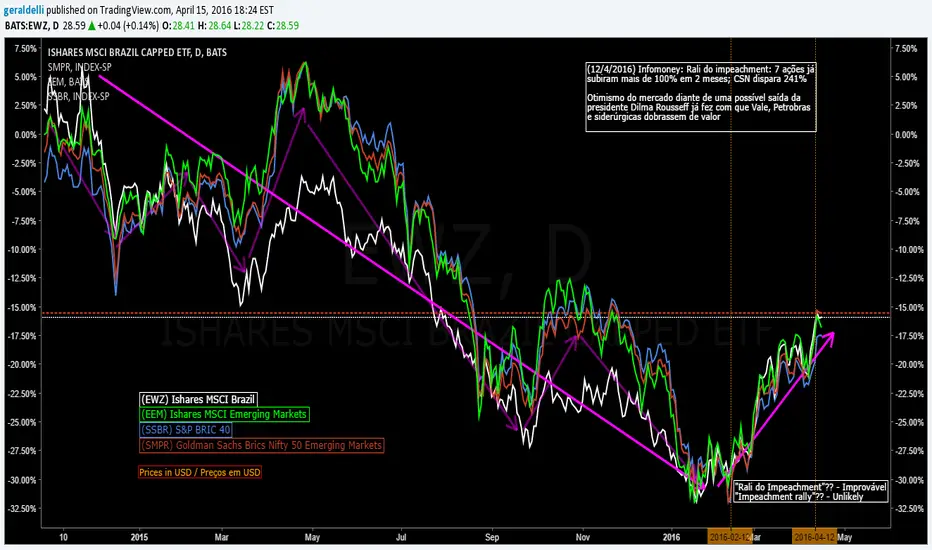932x550 pixels.
Task: Click 7.50% on the left percent scale
Action: (x=25, y=48)
